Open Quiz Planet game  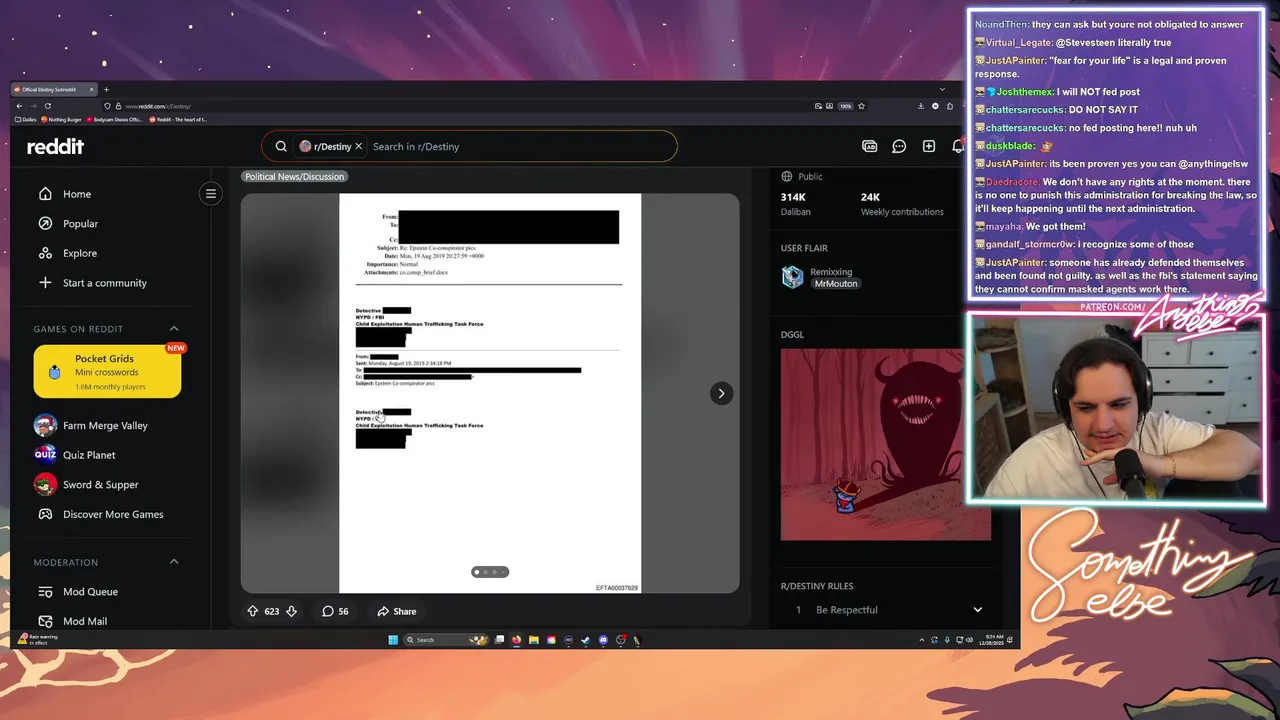click(x=89, y=455)
